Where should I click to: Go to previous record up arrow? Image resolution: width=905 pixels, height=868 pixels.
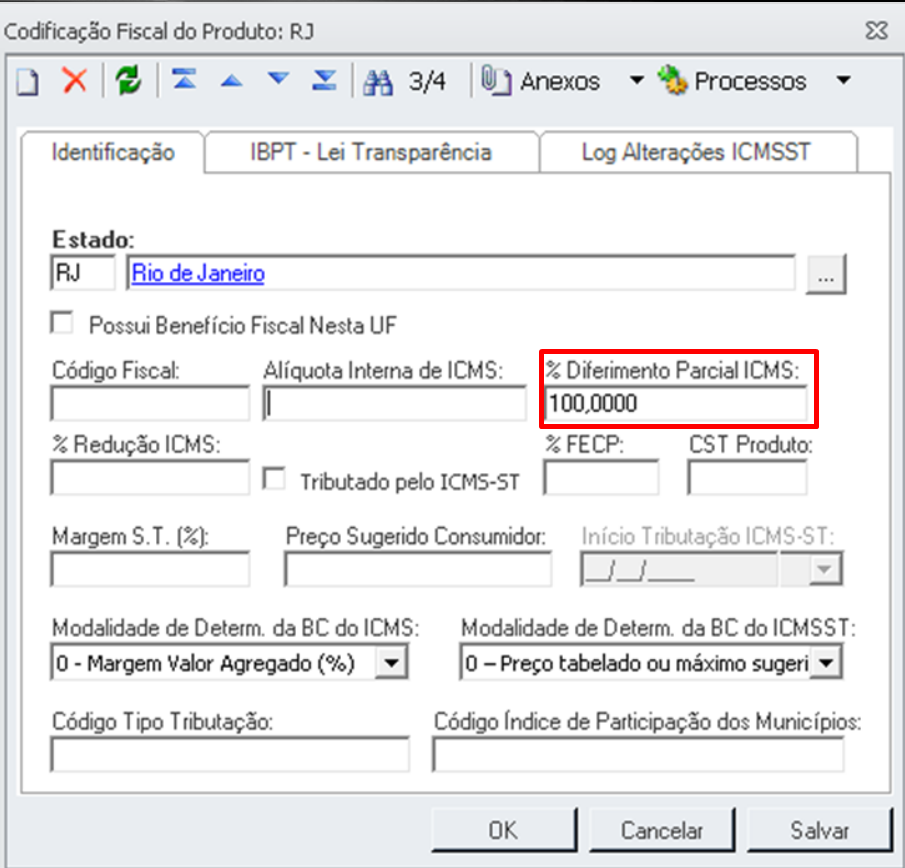(231, 80)
